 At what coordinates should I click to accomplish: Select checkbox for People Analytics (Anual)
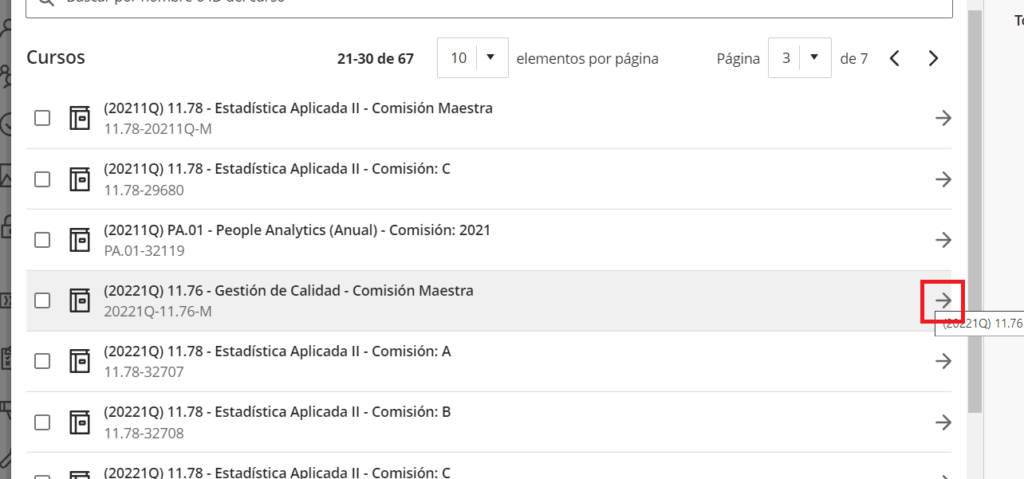(x=42, y=240)
